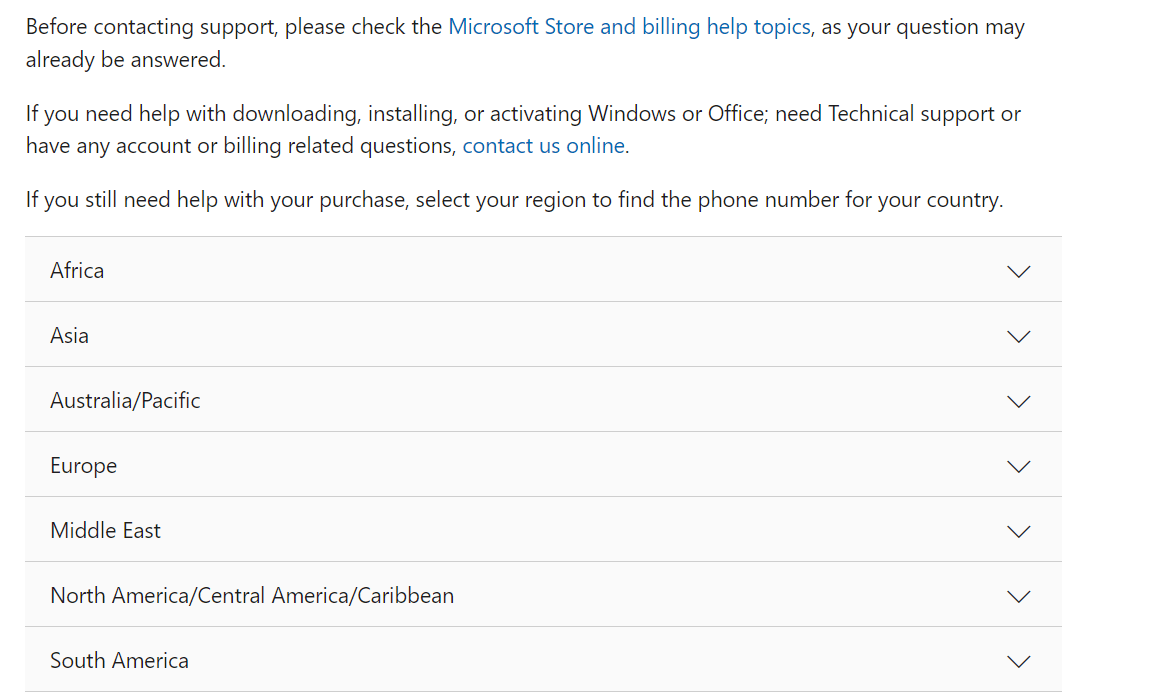Open the Australia/Pacific region label
The image size is (1155, 698).
point(125,400)
